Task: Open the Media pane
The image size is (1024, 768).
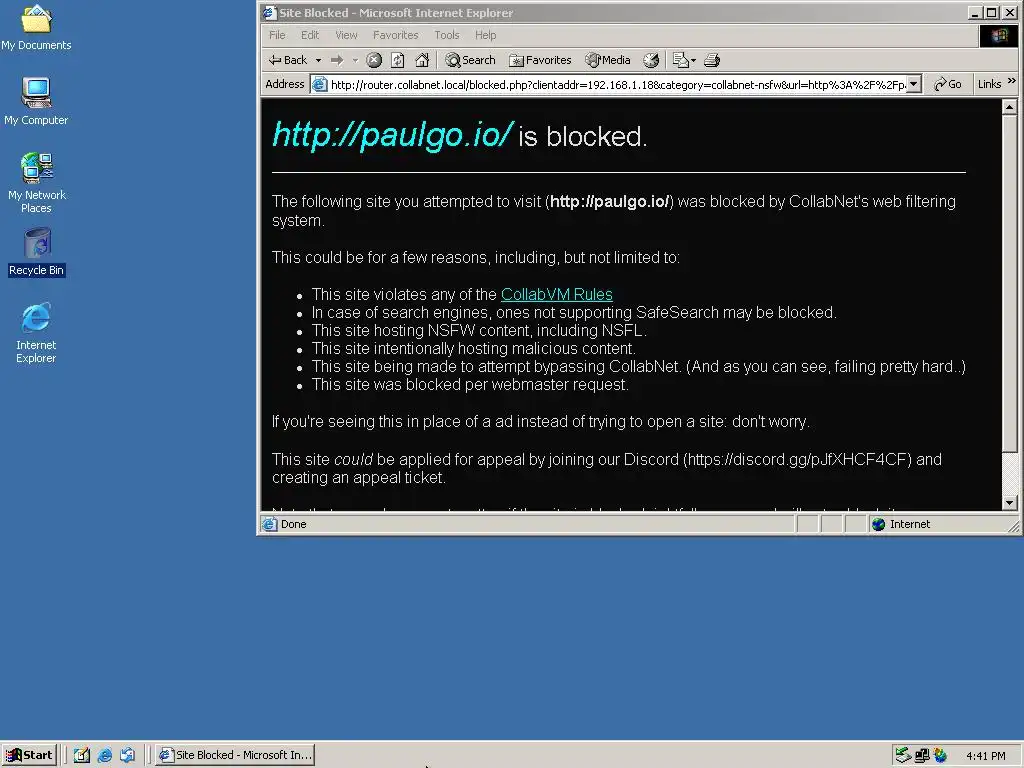Action: (x=608, y=60)
